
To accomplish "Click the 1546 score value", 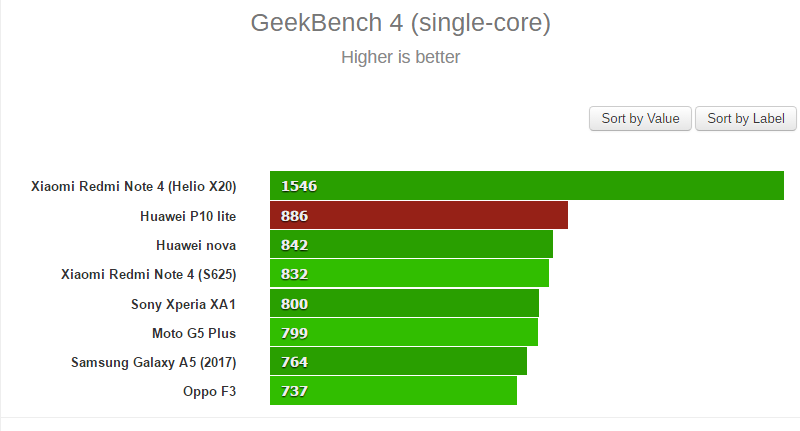I will tap(298, 186).
